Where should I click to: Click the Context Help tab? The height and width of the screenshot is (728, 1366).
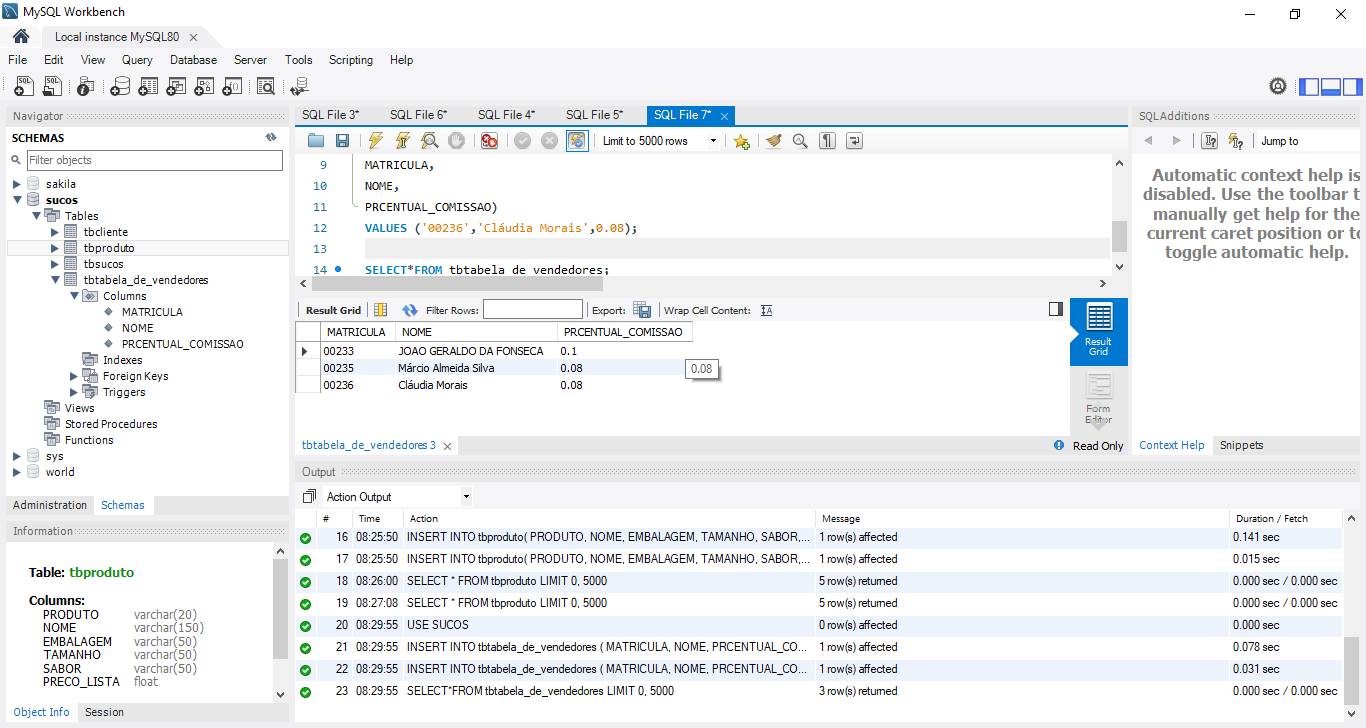(x=1171, y=445)
